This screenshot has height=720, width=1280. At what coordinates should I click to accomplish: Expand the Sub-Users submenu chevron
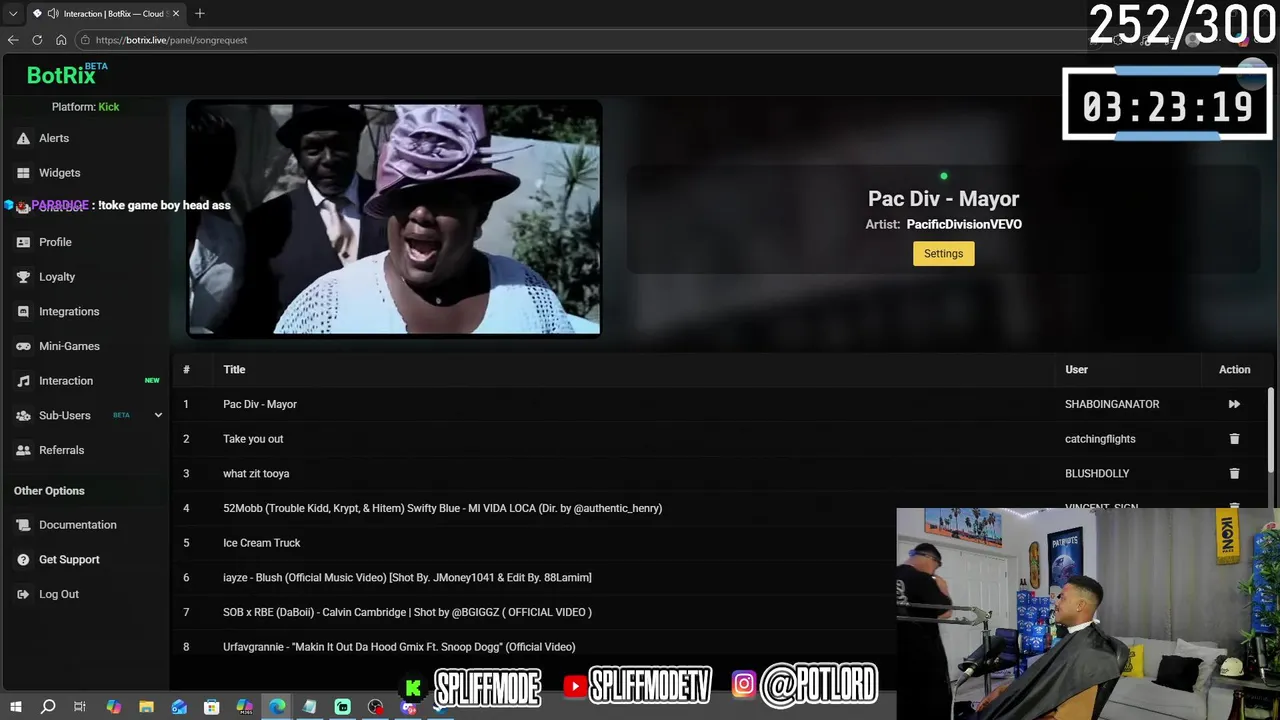(x=158, y=415)
